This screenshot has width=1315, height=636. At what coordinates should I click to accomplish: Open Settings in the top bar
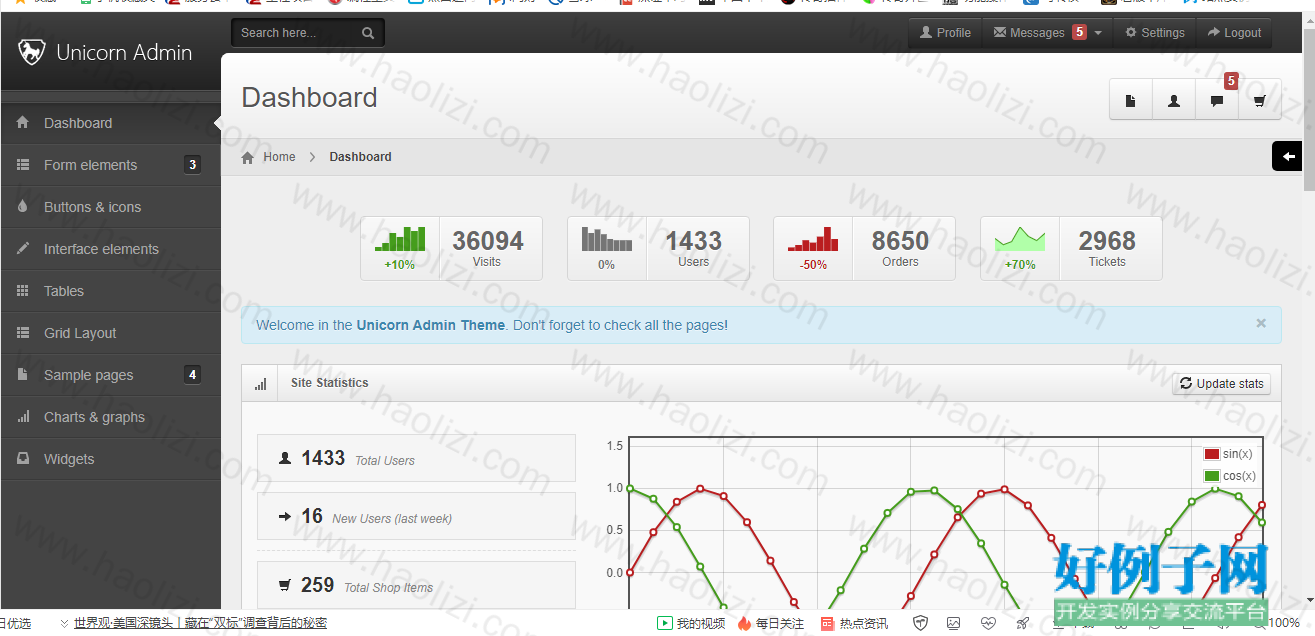(1155, 33)
